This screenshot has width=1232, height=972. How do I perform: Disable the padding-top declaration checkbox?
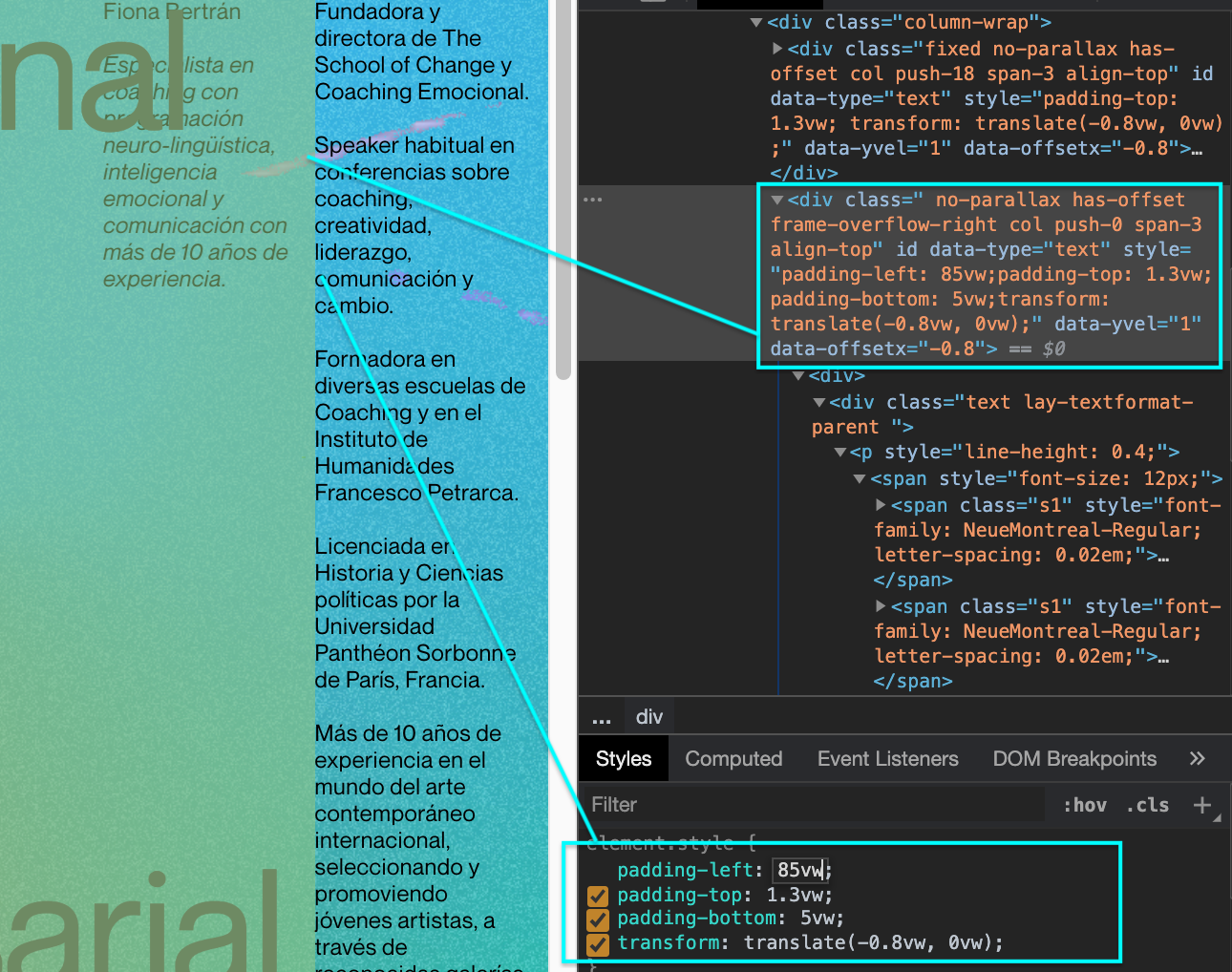[x=598, y=896]
